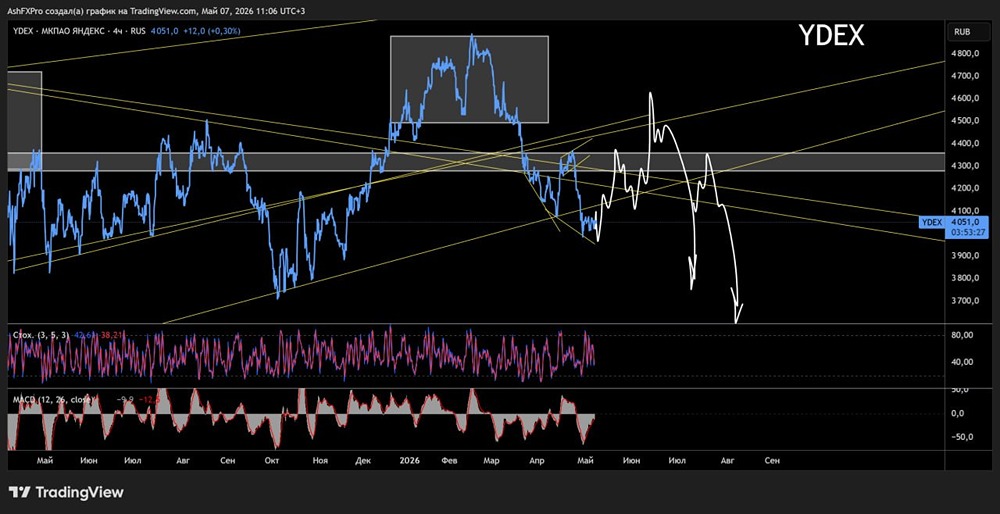The height and width of the screenshot is (514, 1000).
Task: Click the Окт label on the time axis
Action: 272,460
